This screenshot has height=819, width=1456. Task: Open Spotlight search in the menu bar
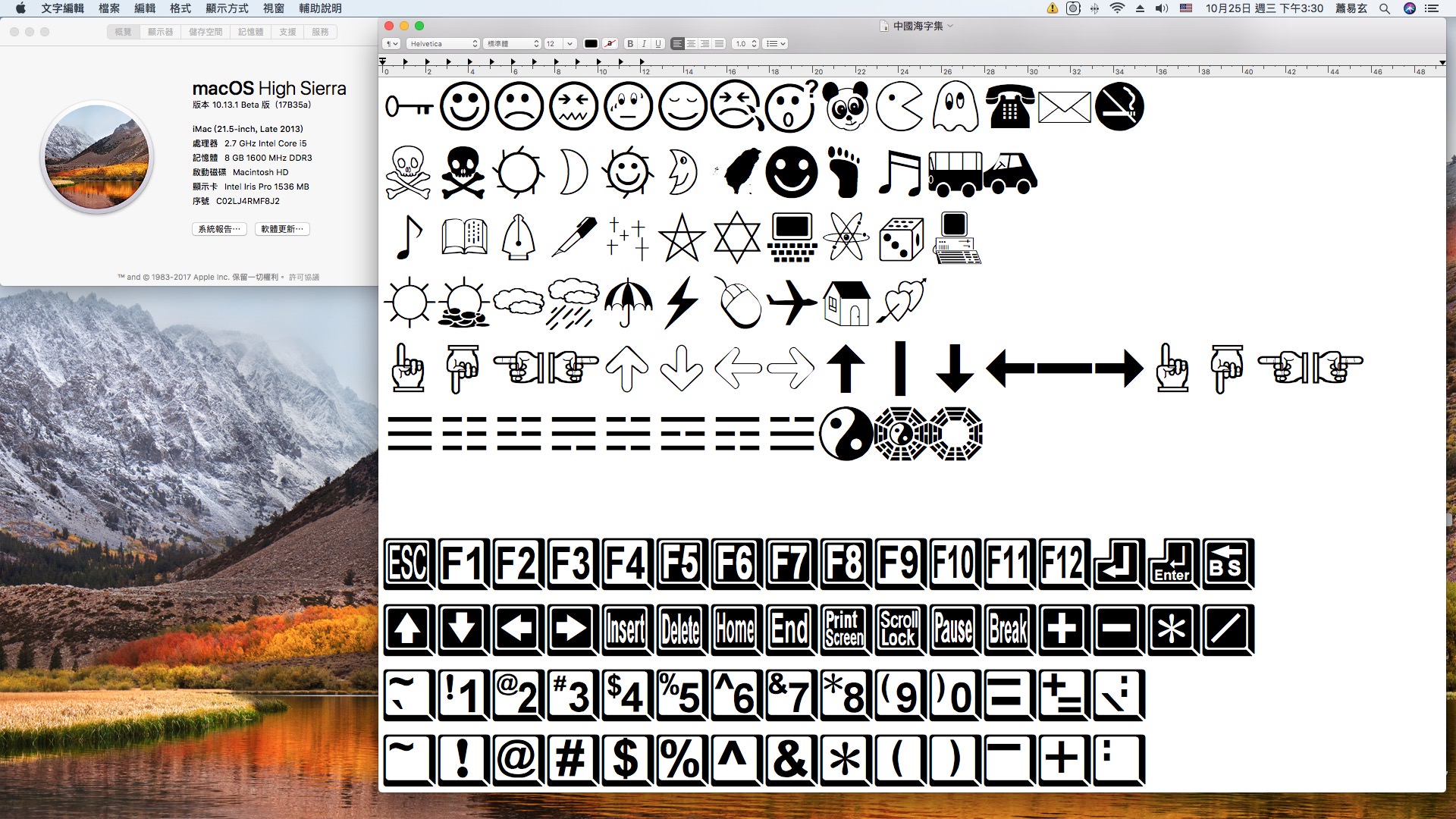[1384, 8]
